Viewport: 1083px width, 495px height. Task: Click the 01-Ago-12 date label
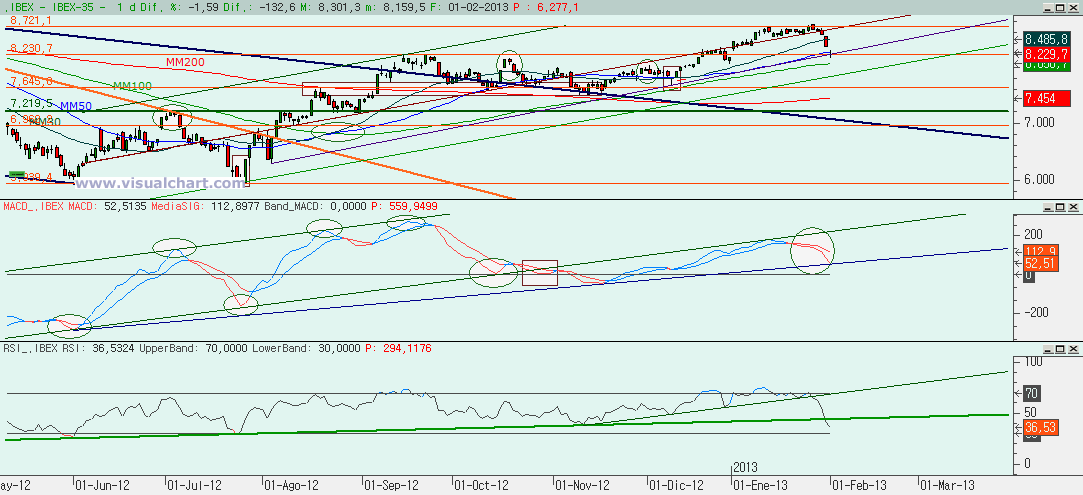[291, 485]
